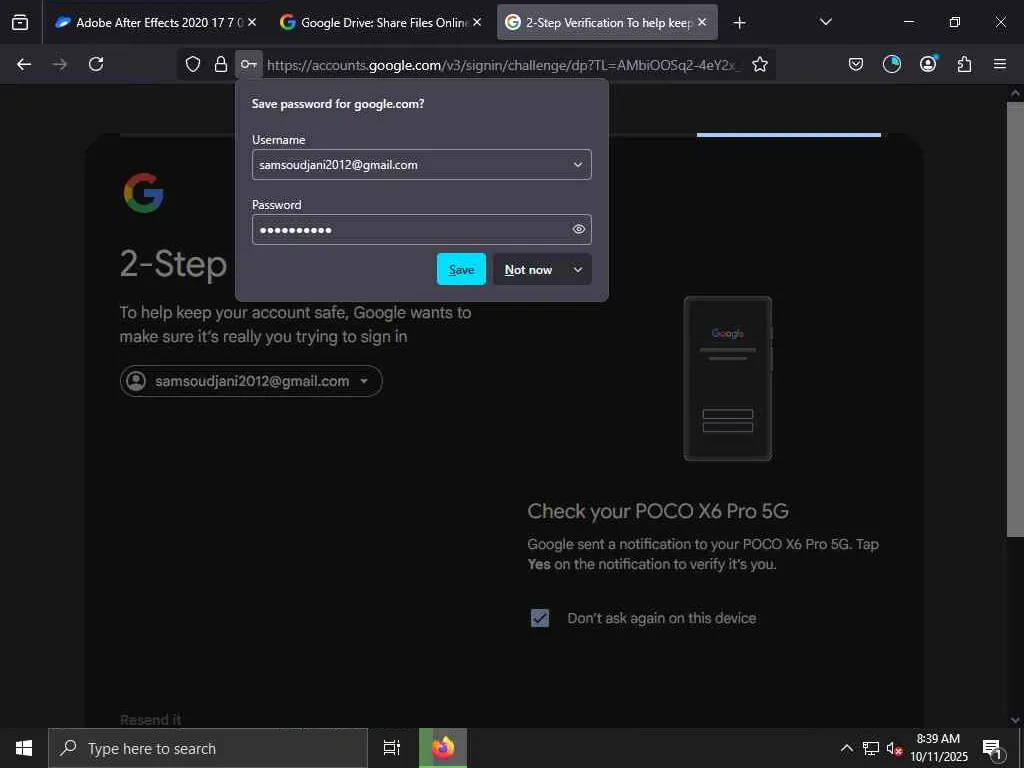
Task: Go forward with the forward arrow
Action: coord(59,64)
